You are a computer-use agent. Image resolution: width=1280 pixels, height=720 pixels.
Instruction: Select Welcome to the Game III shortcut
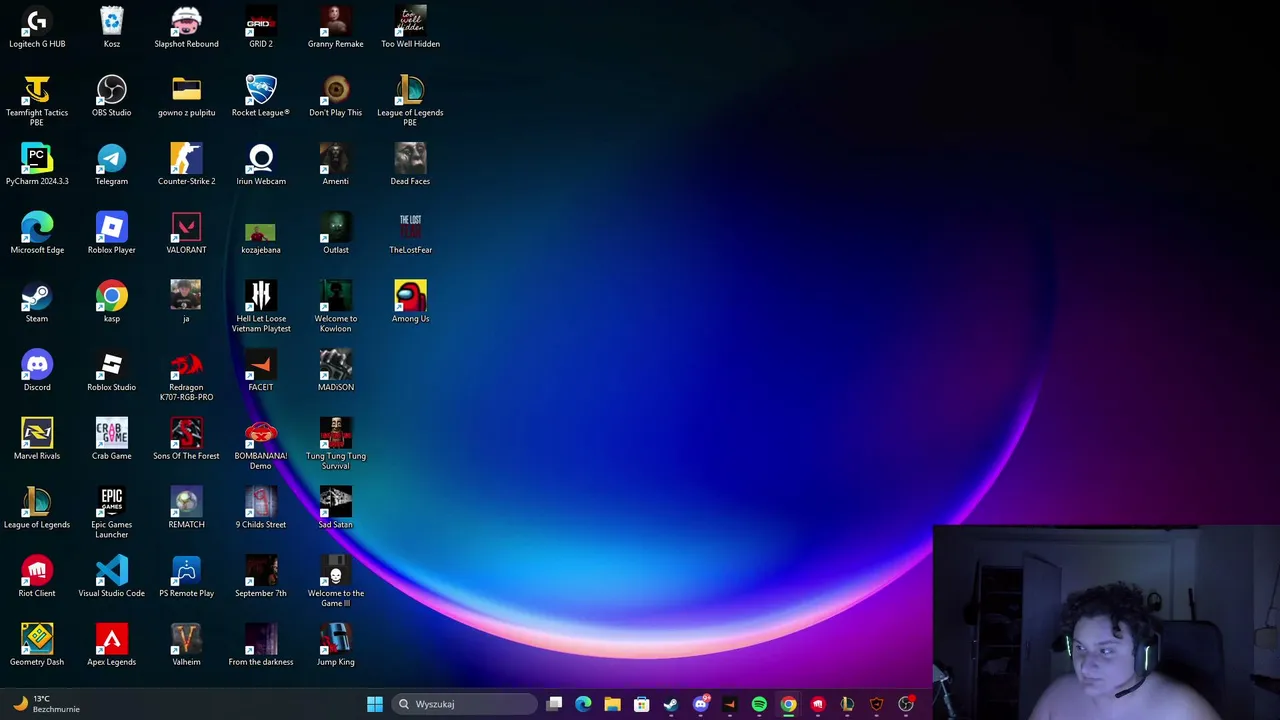point(336,582)
